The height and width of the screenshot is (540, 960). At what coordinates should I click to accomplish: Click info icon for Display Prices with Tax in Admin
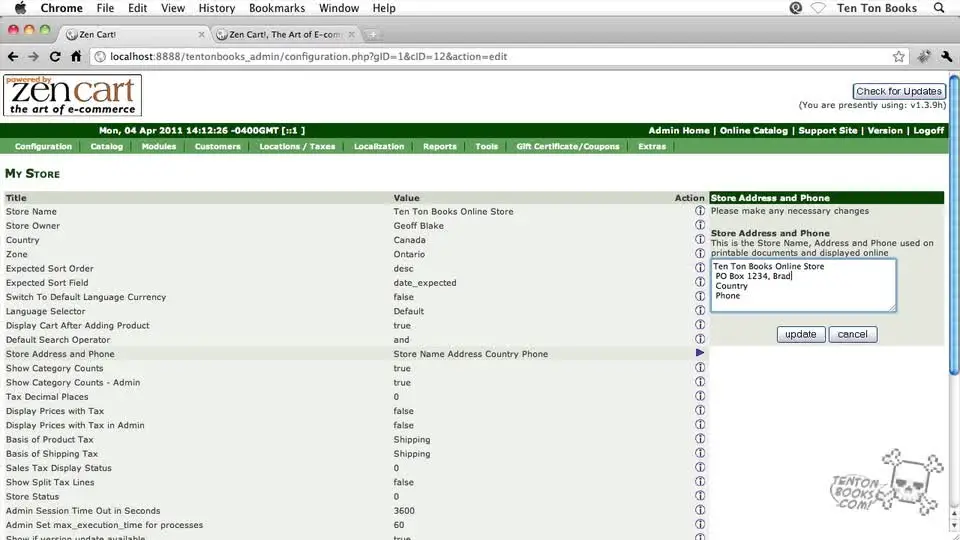[700, 424]
